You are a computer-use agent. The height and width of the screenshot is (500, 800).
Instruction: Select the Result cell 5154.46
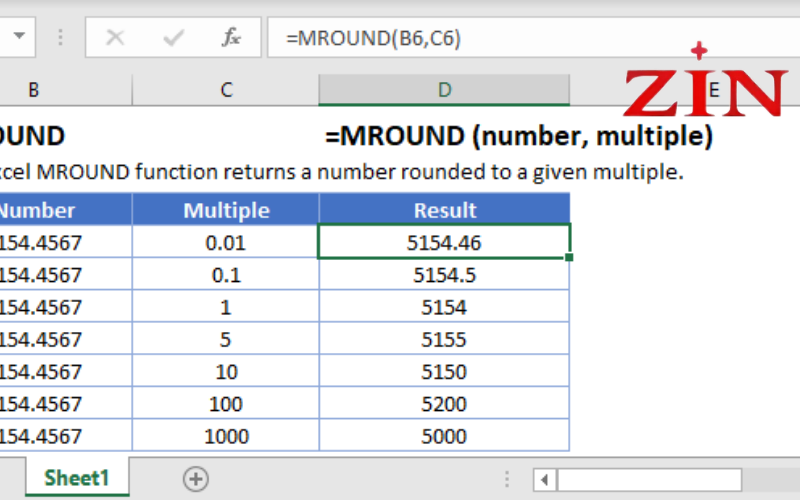[444, 242]
